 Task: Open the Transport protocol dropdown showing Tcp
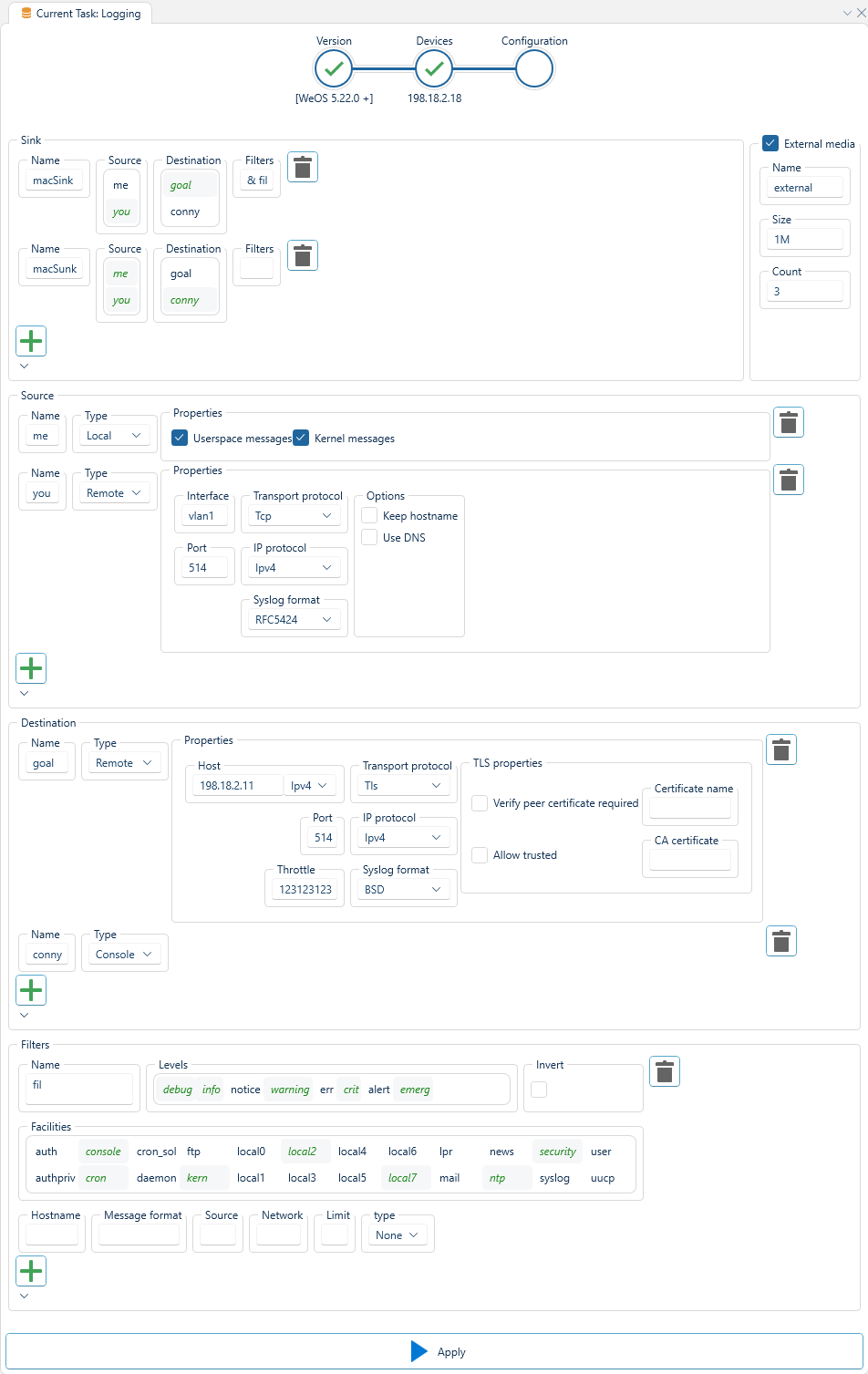(294, 515)
